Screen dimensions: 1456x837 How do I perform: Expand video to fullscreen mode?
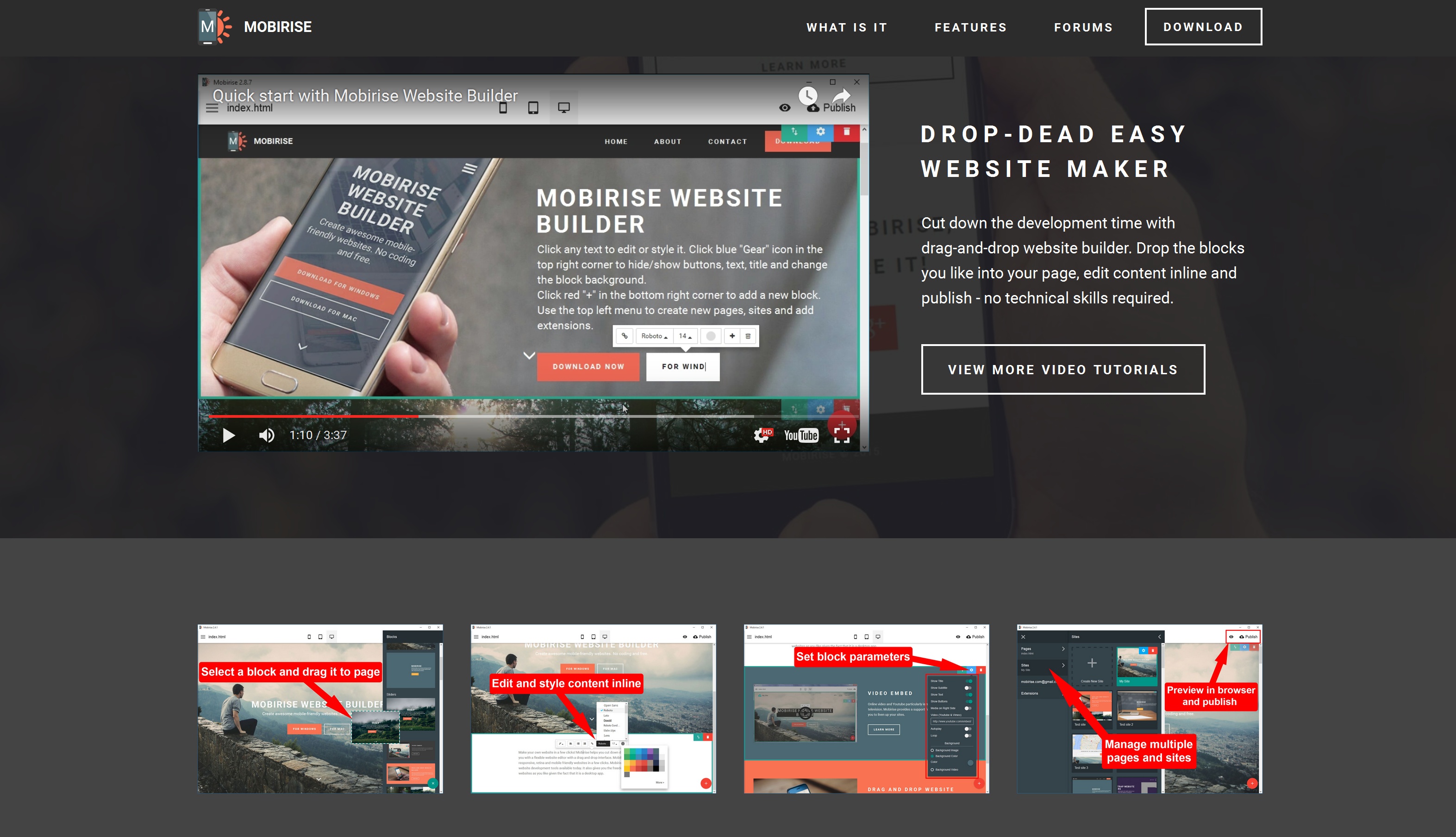[843, 435]
